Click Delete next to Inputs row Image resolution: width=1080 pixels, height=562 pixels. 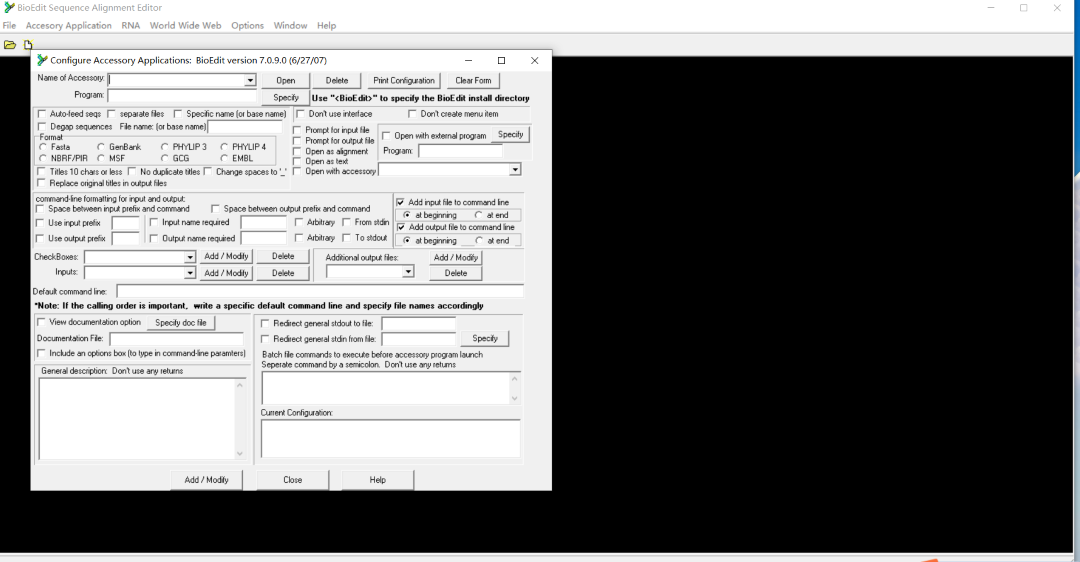coord(283,273)
